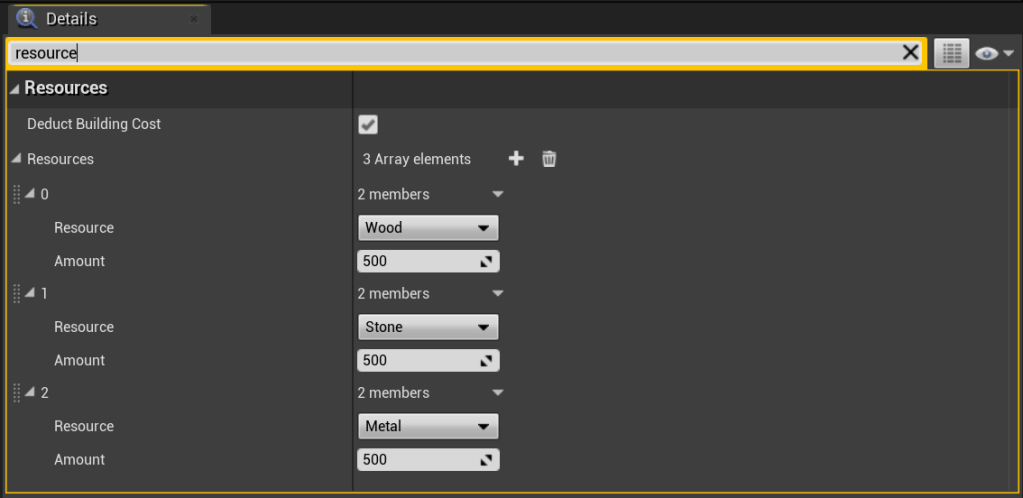This screenshot has width=1023, height=498.
Task: Empty the Resources array with trash icon
Action: 549,159
